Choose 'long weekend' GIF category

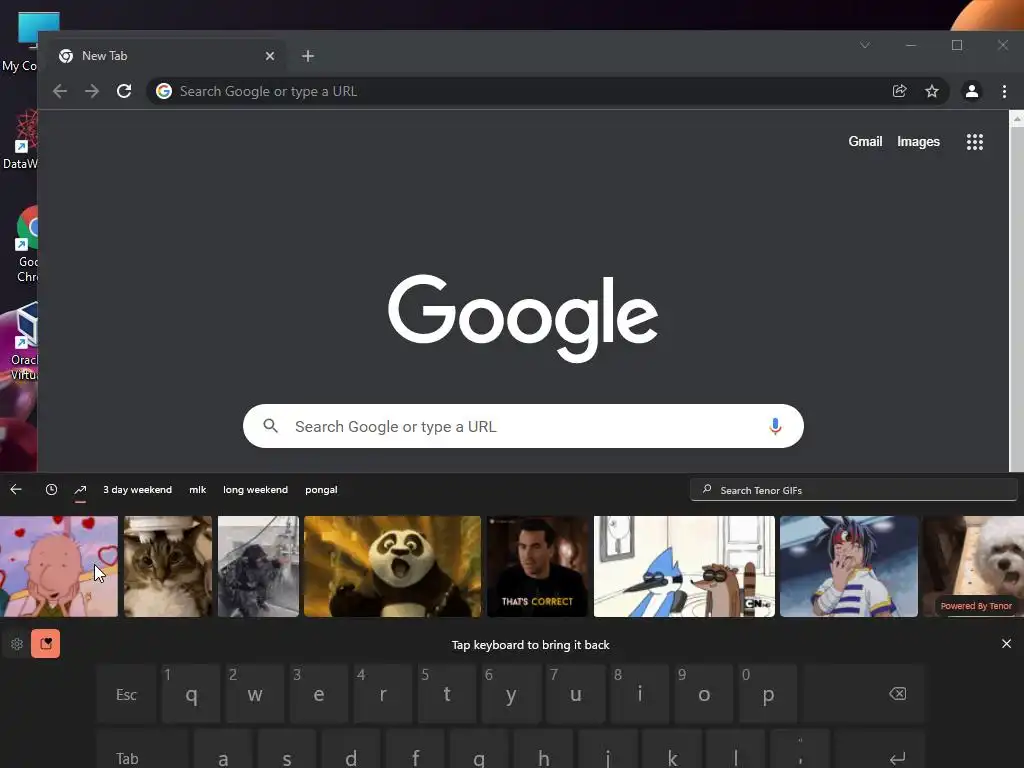coord(255,490)
